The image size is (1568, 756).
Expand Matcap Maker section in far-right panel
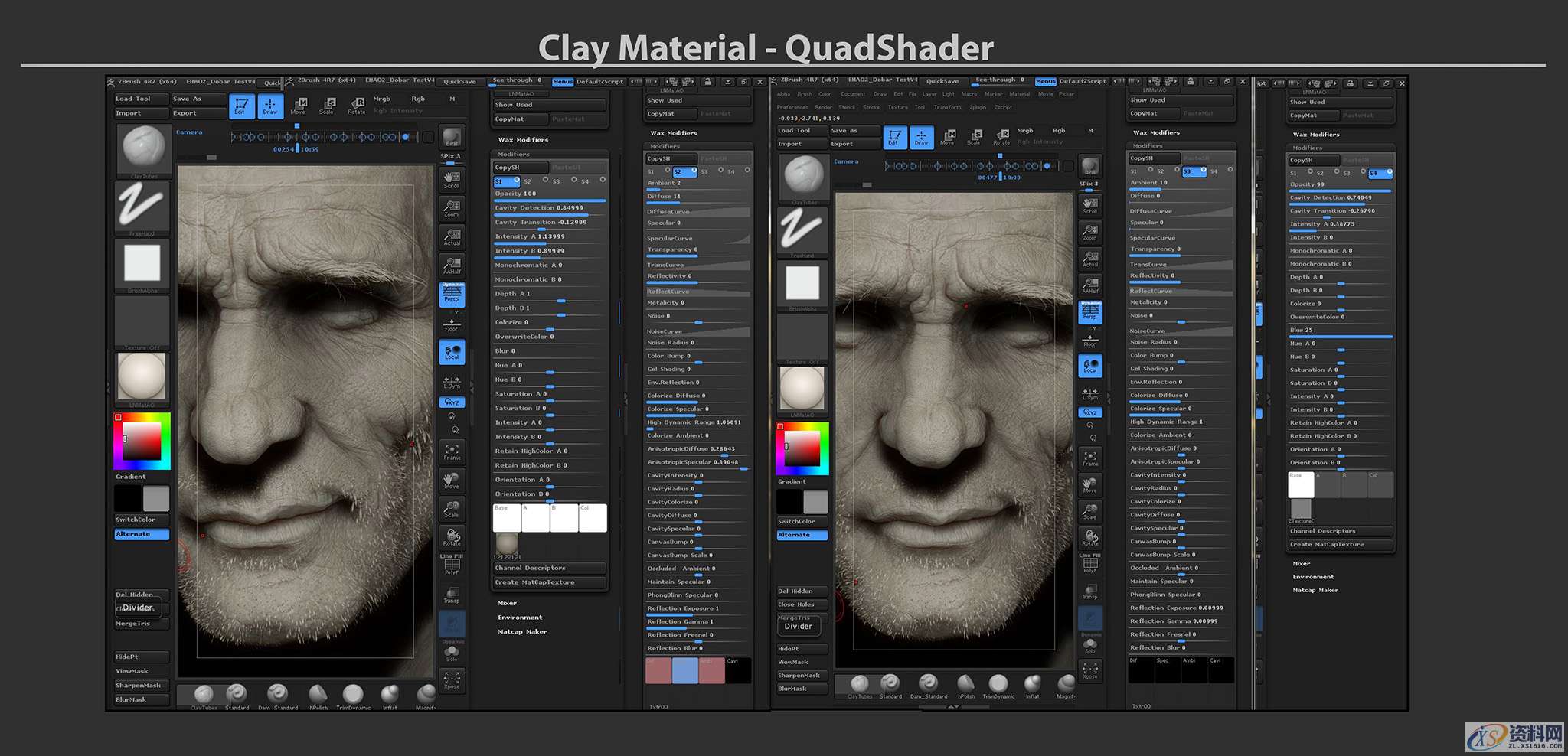coord(1315,590)
